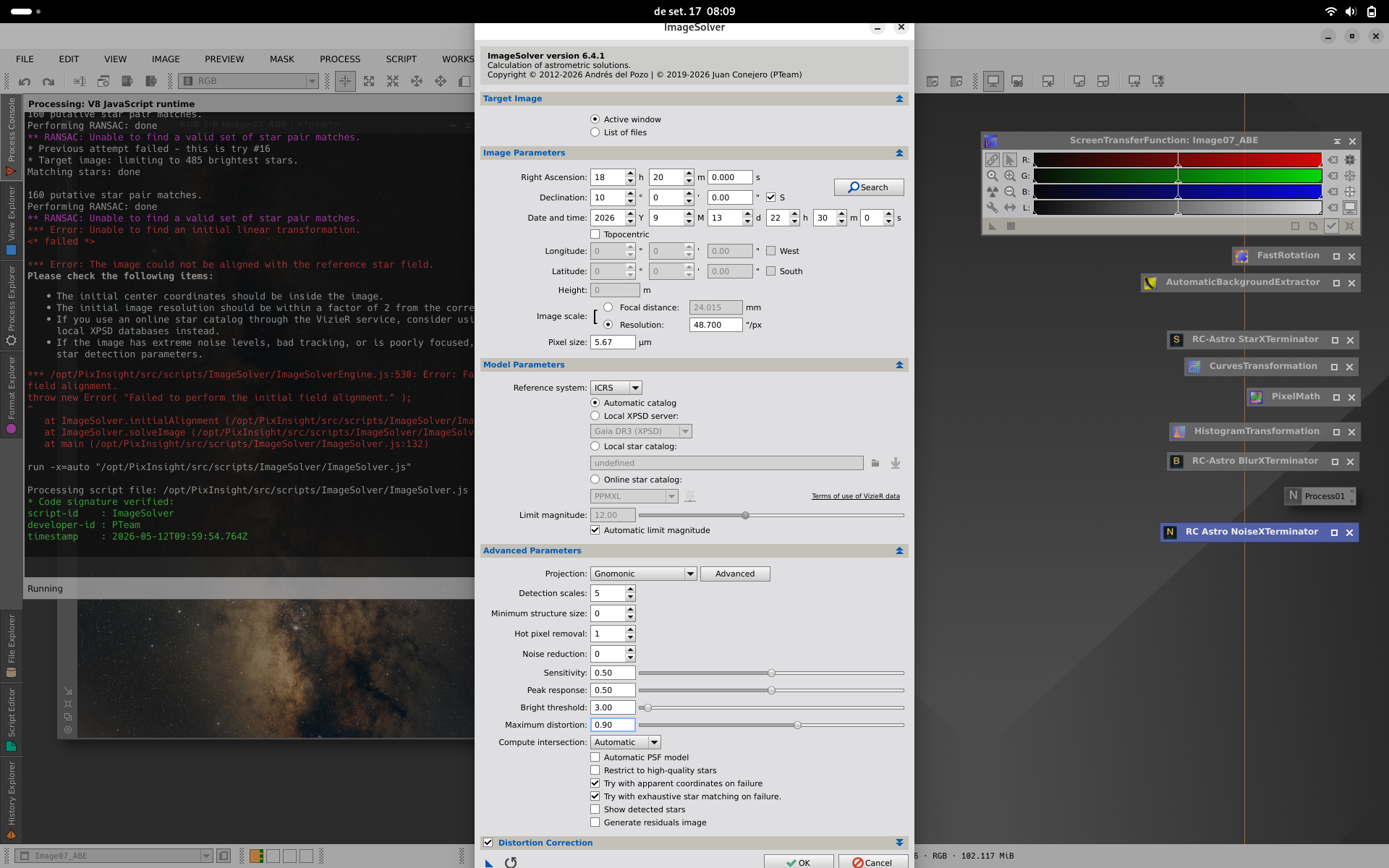1389x868 pixels.
Task: Select the List of files radio button
Action: [595, 132]
